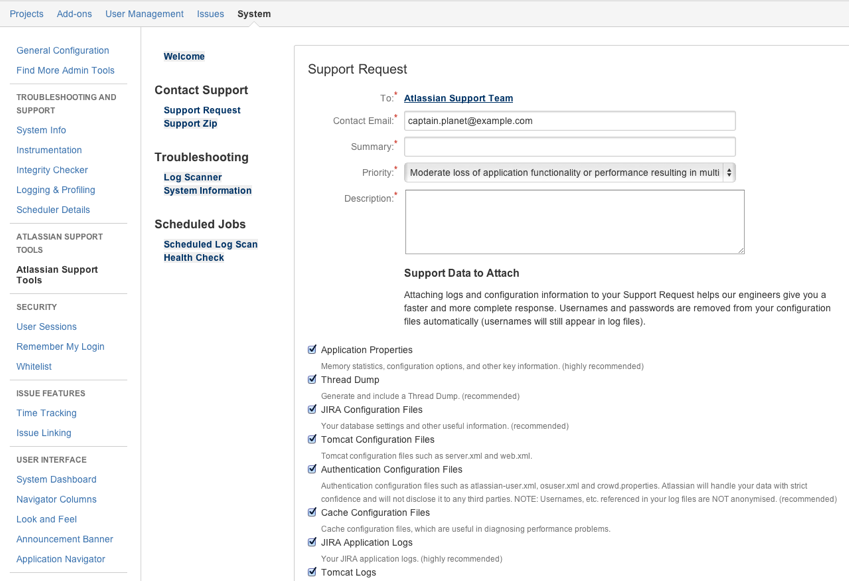849x581 pixels.
Task: Uncheck Tomcat Configuration Files
Action: coord(312,440)
